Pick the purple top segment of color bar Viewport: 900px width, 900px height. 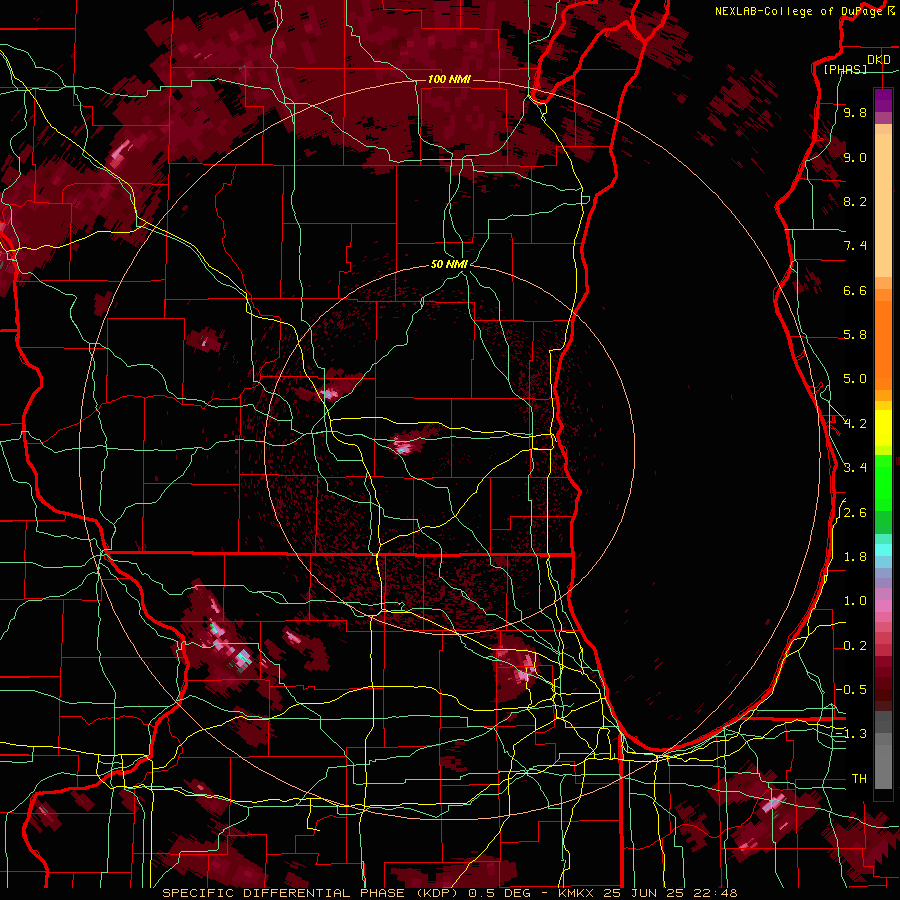pyautogui.click(x=883, y=100)
